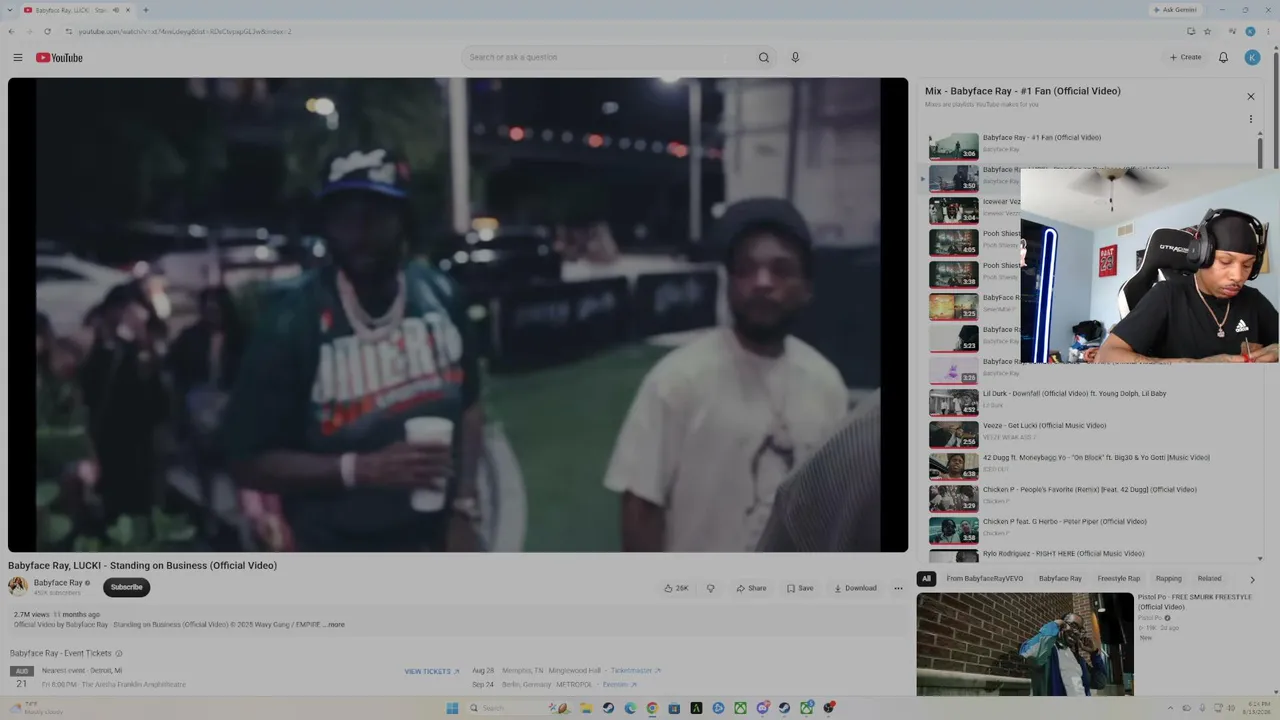Click the search magnifier icon
The height and width of the screenshot is (720, 1280).
764,57
